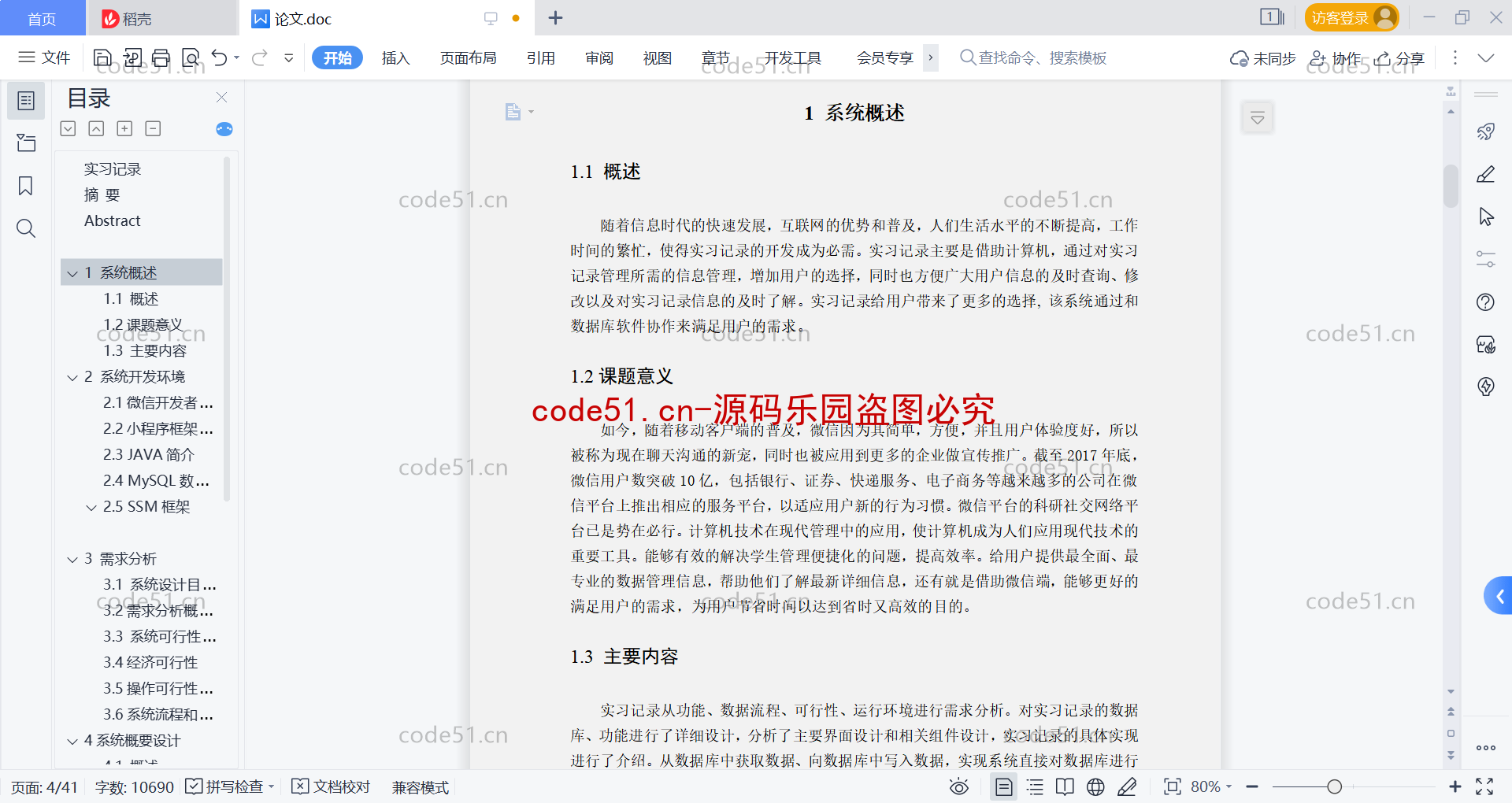This screenshot has height=803, width=1512.
Task: Open the 会员专享 tab
Action: point(885,57)
